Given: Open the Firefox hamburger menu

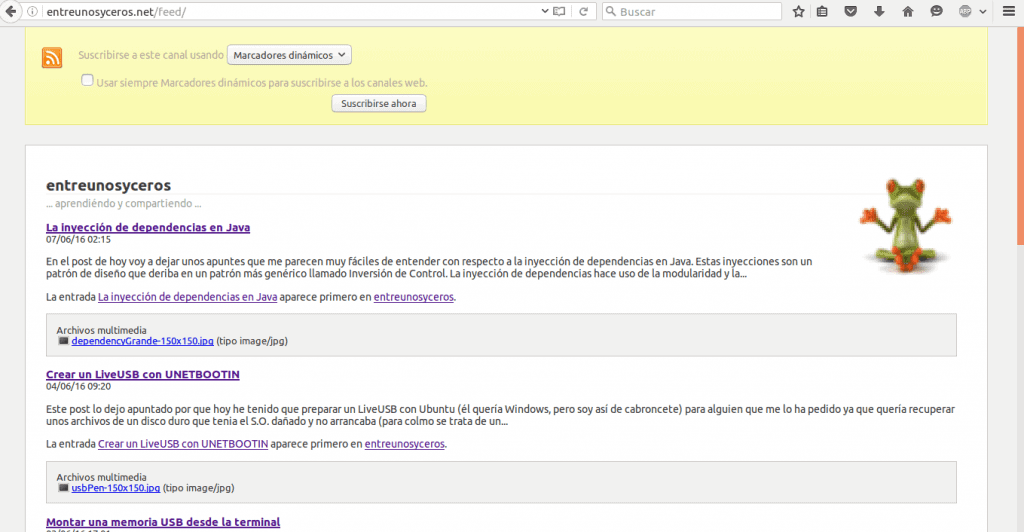Looking at the screenshot, I should click(1009, 11).
